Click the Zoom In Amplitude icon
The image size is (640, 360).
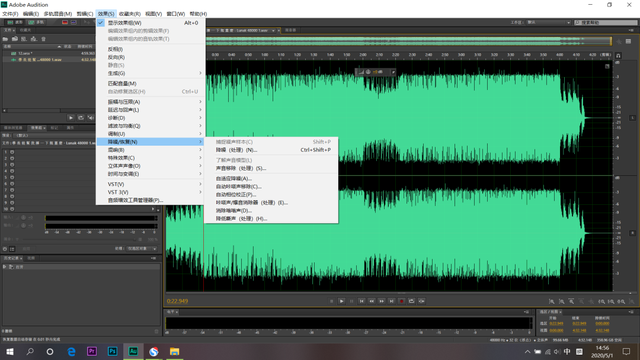coord(551,302)
